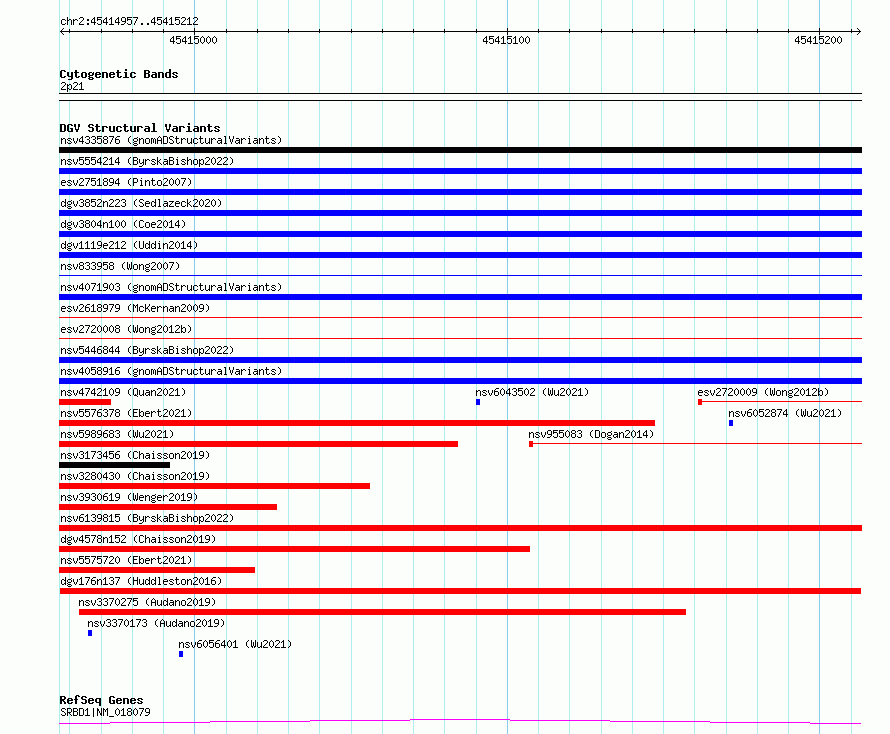
Task: Open the dgv3852n223 Sedlazeck2020 variant label
Action: pos(141,203)
